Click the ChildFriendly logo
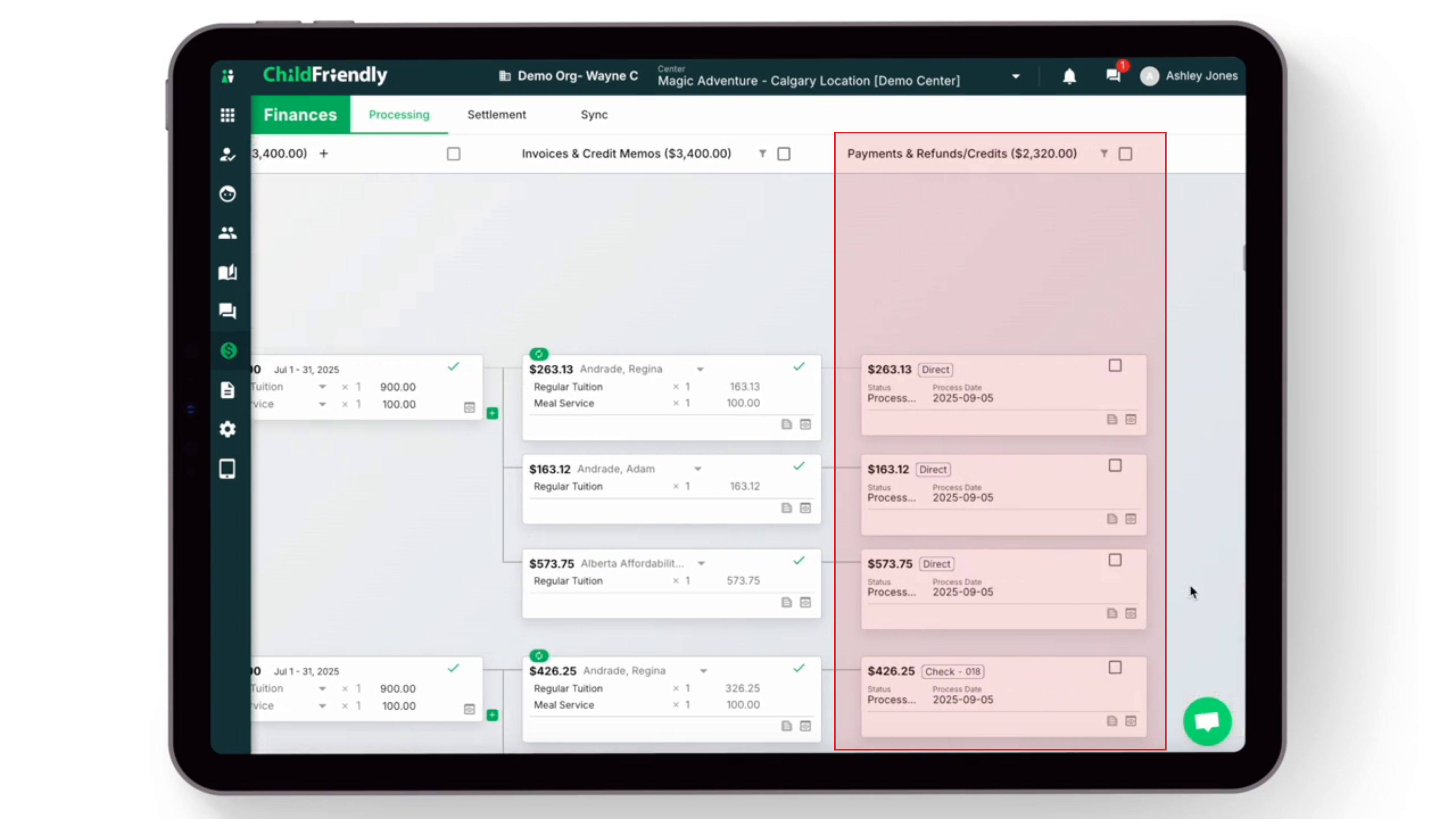Viewport: 1456px width, 819px height. coord(325,75)
